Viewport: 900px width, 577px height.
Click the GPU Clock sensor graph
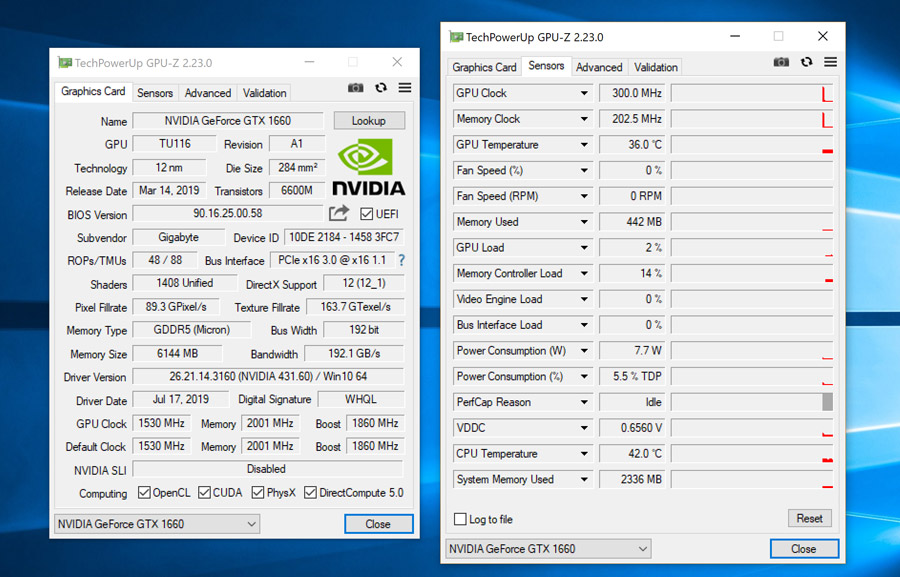[x=752, y=93]
